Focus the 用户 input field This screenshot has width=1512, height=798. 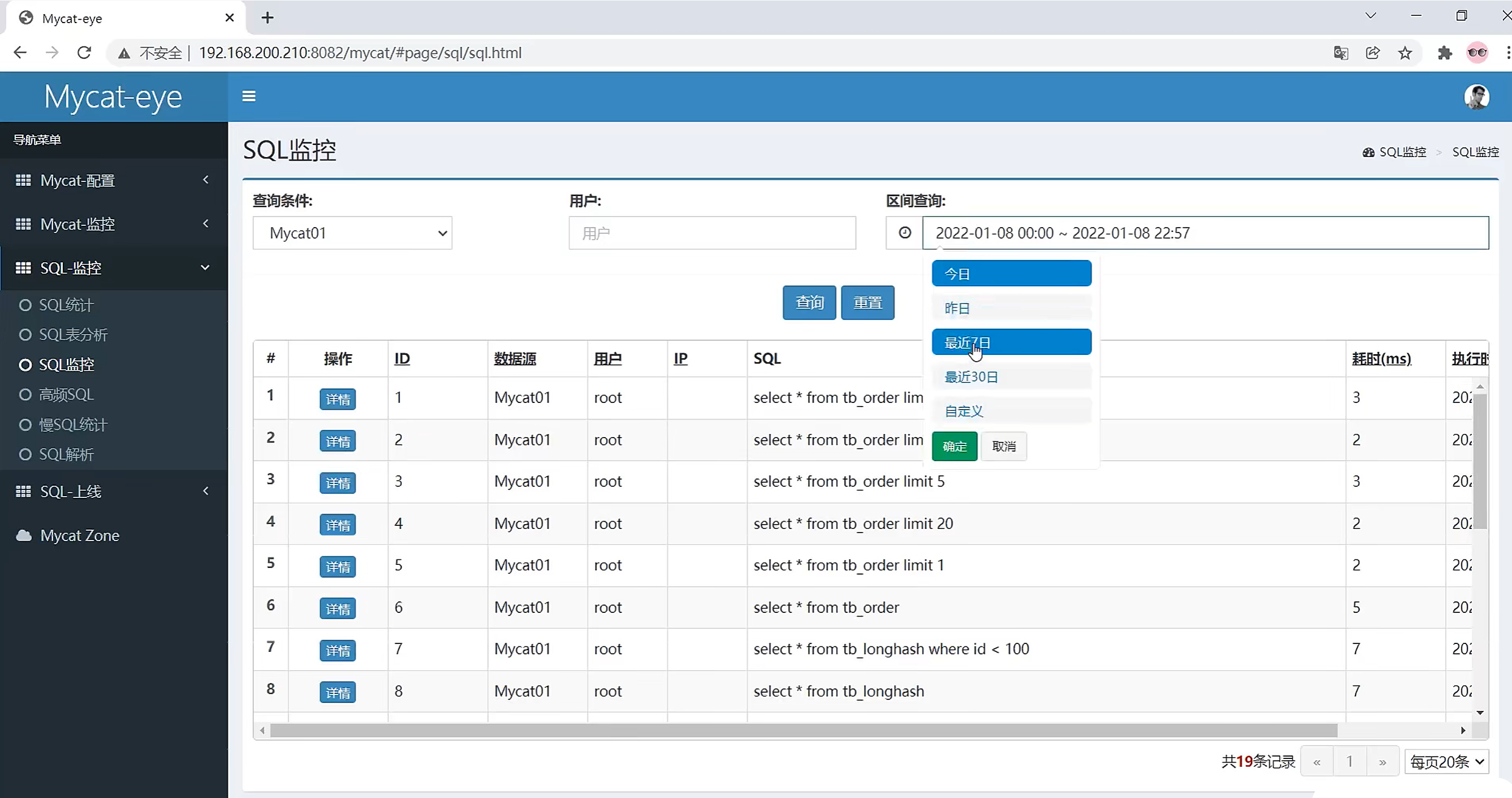tap(712, 233)
